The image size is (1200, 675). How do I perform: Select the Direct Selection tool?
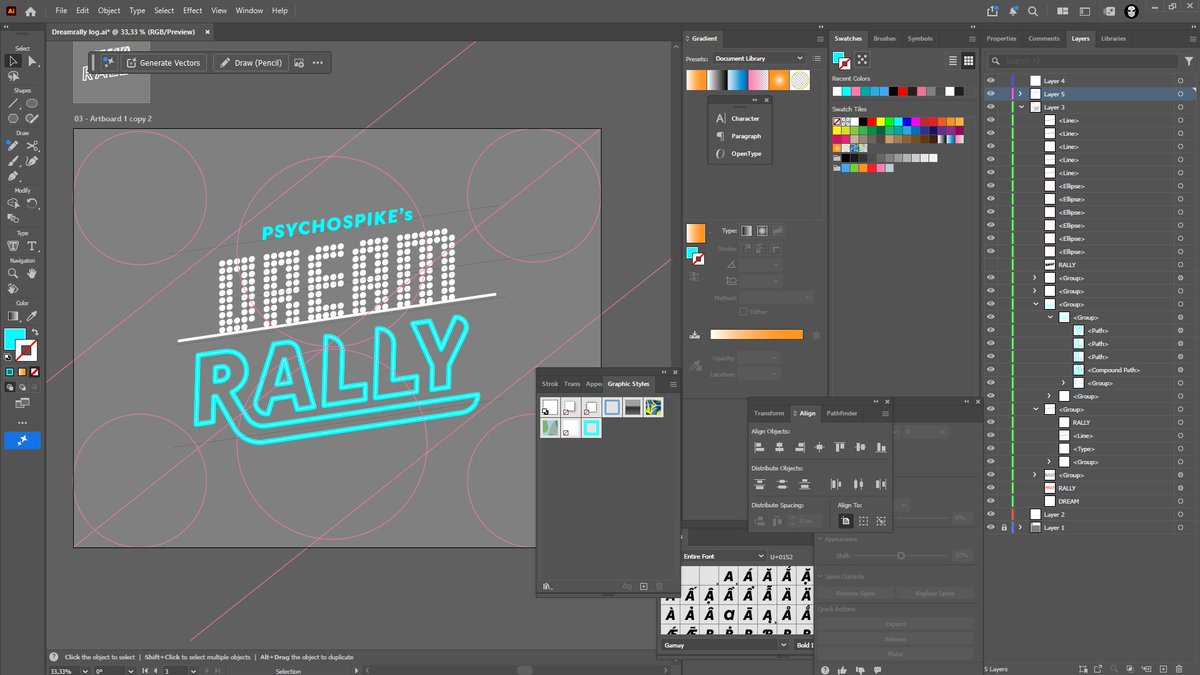coord(32,61)
